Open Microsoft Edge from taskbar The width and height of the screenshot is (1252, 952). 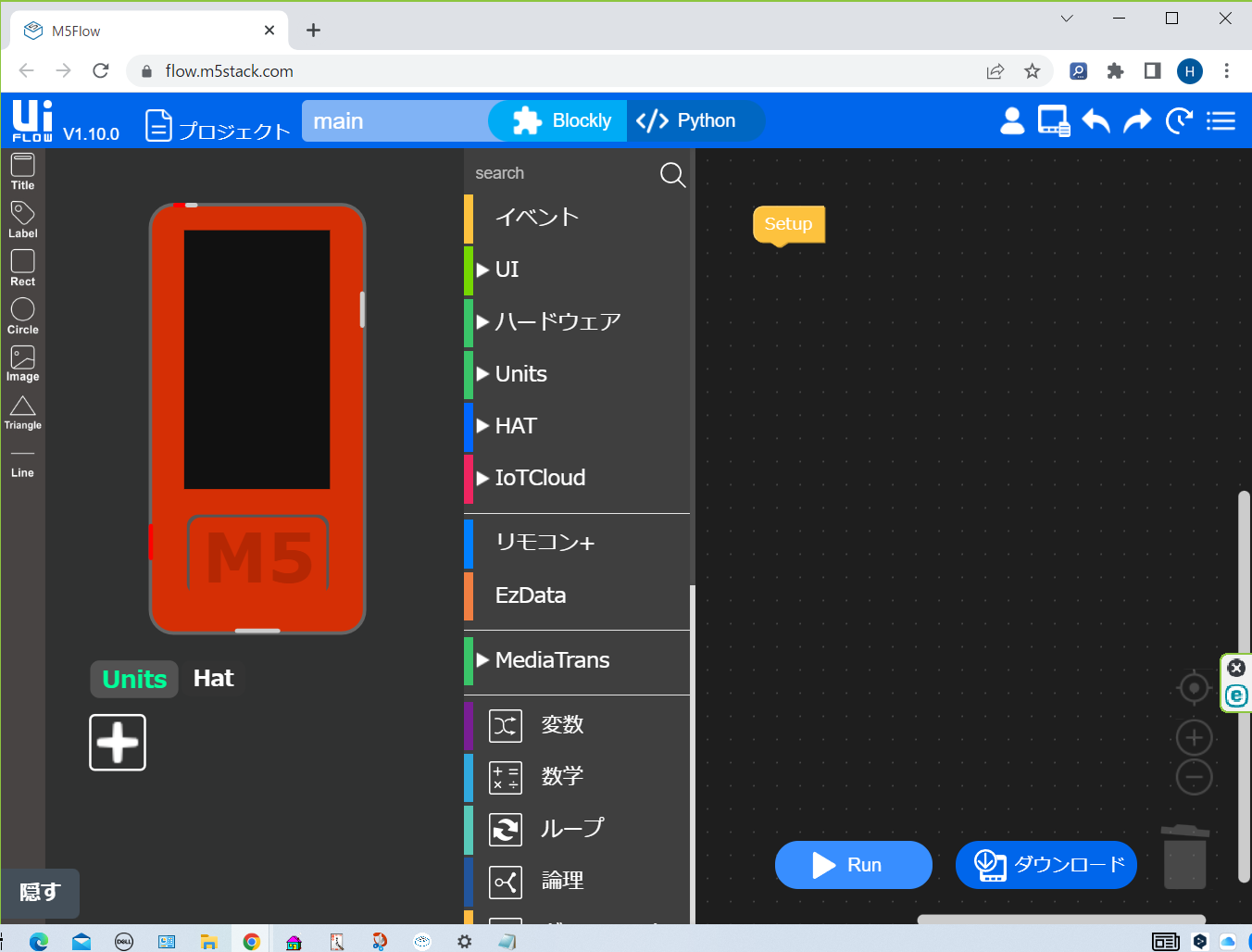39,941
